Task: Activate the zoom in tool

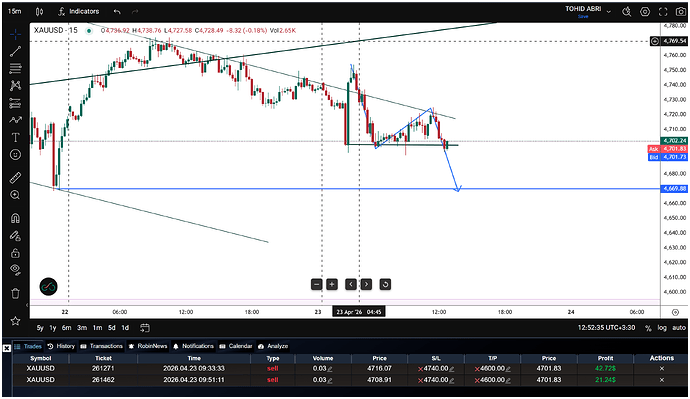Action: (15, 195)
